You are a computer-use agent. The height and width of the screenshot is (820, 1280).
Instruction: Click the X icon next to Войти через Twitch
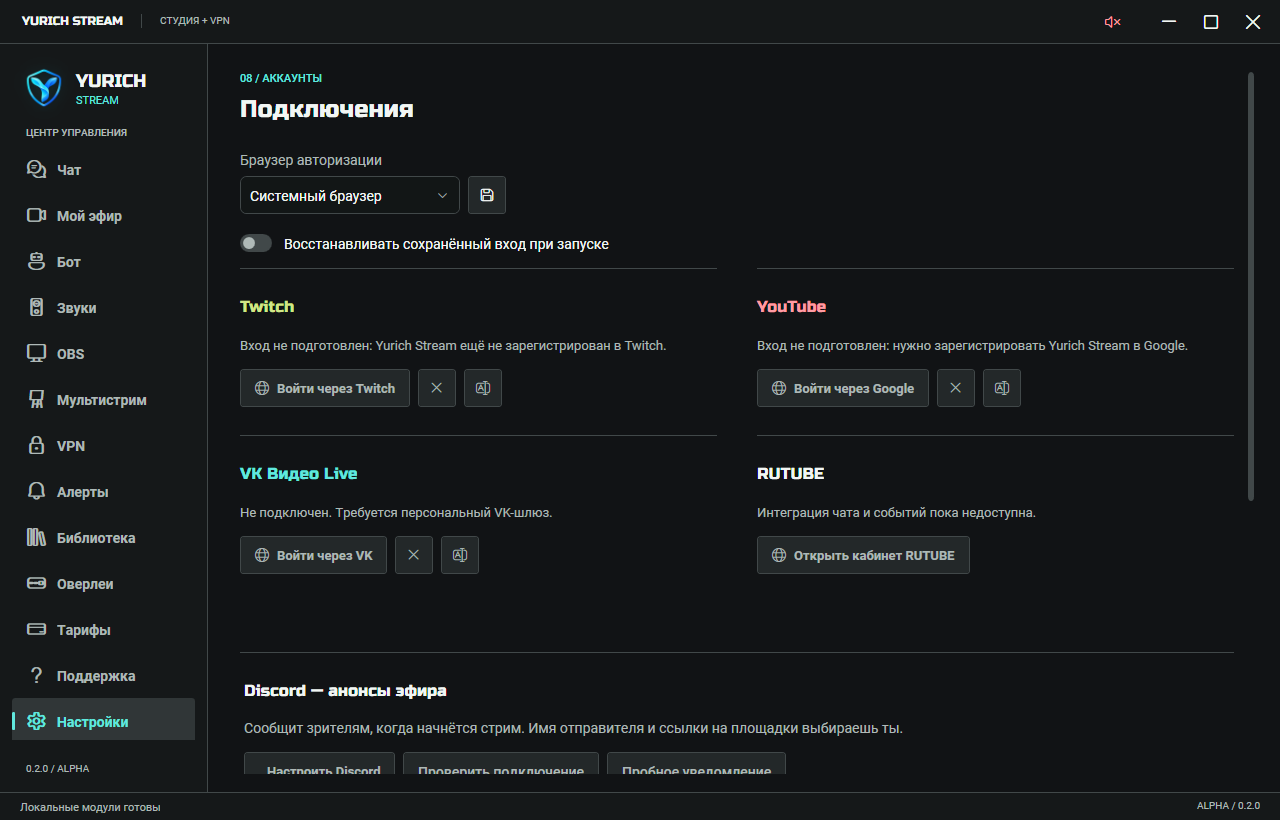click(x=437, y=388)
